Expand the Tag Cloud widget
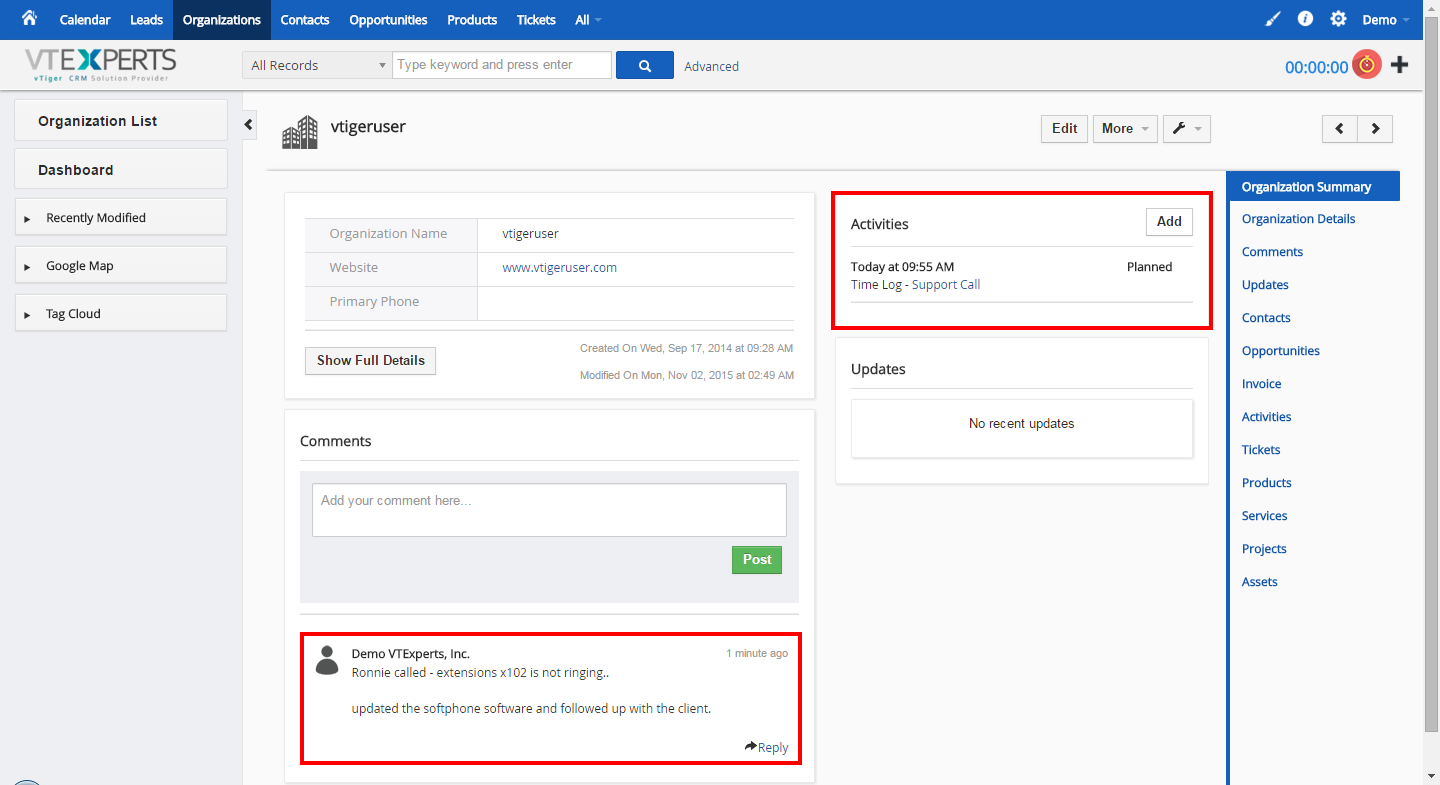This screenshot has width=1440, height=785. (121, 313)
